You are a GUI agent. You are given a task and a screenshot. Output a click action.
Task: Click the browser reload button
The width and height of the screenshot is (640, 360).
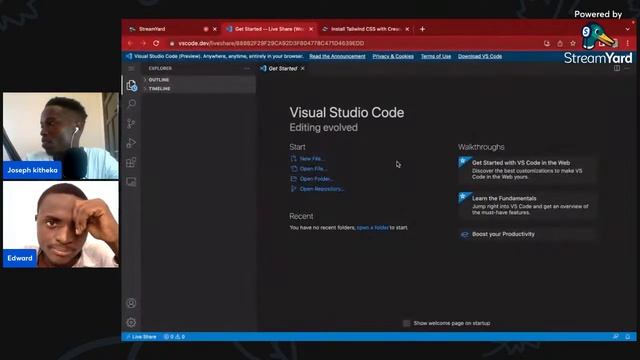tap(156, 43)
